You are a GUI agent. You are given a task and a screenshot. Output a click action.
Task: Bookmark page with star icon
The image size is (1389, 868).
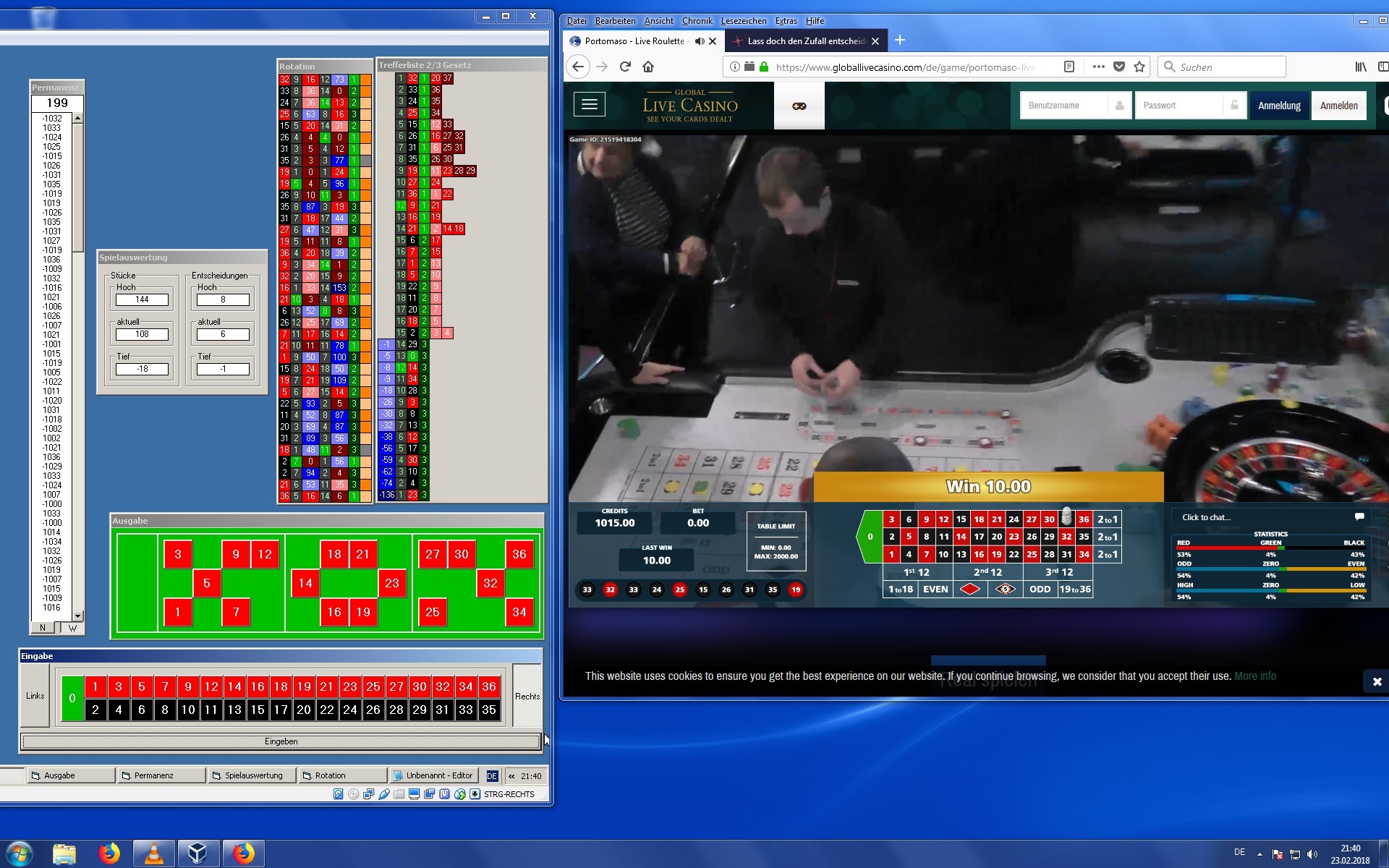1139,67
